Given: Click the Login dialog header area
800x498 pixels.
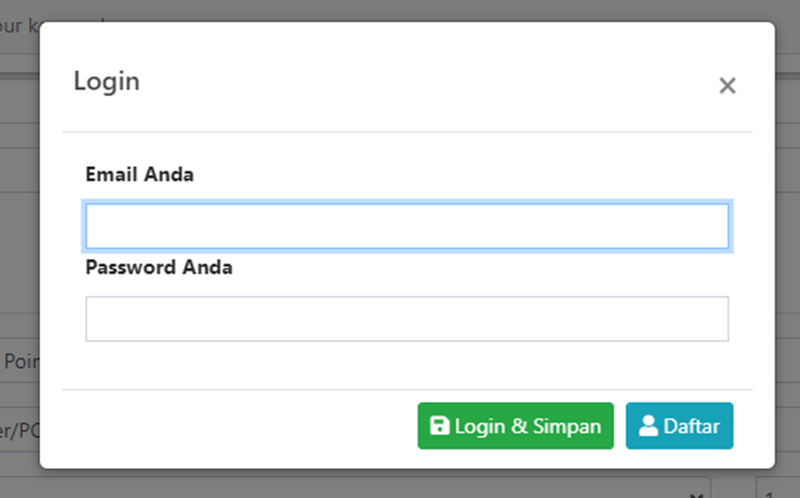Looking at the screenshot, I should point(400,80).
